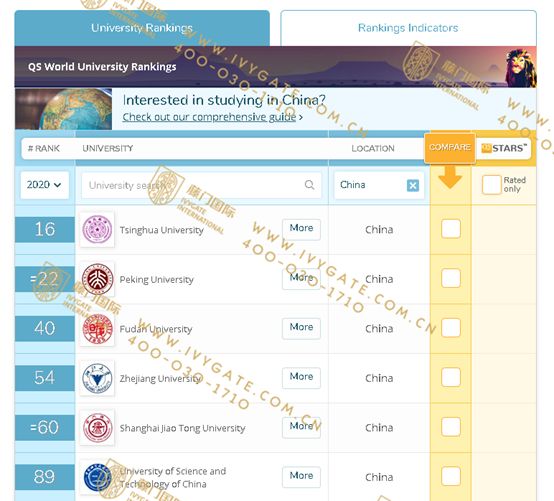Check compare box for Fudan University
The height and width of the screenshot is (501, 554).
[451, 328]
